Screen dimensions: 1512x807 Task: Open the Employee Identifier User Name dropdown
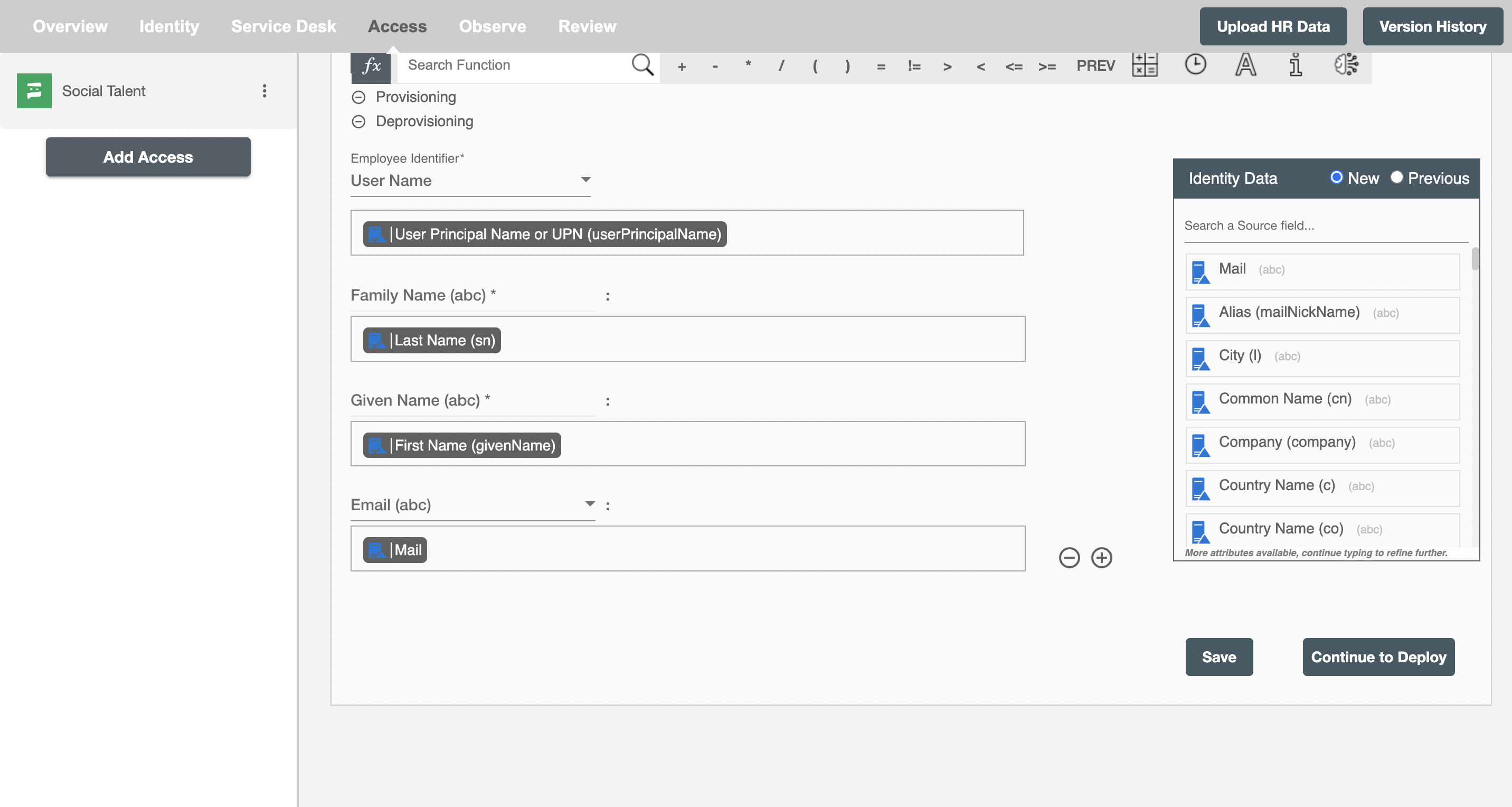[471, 181]
